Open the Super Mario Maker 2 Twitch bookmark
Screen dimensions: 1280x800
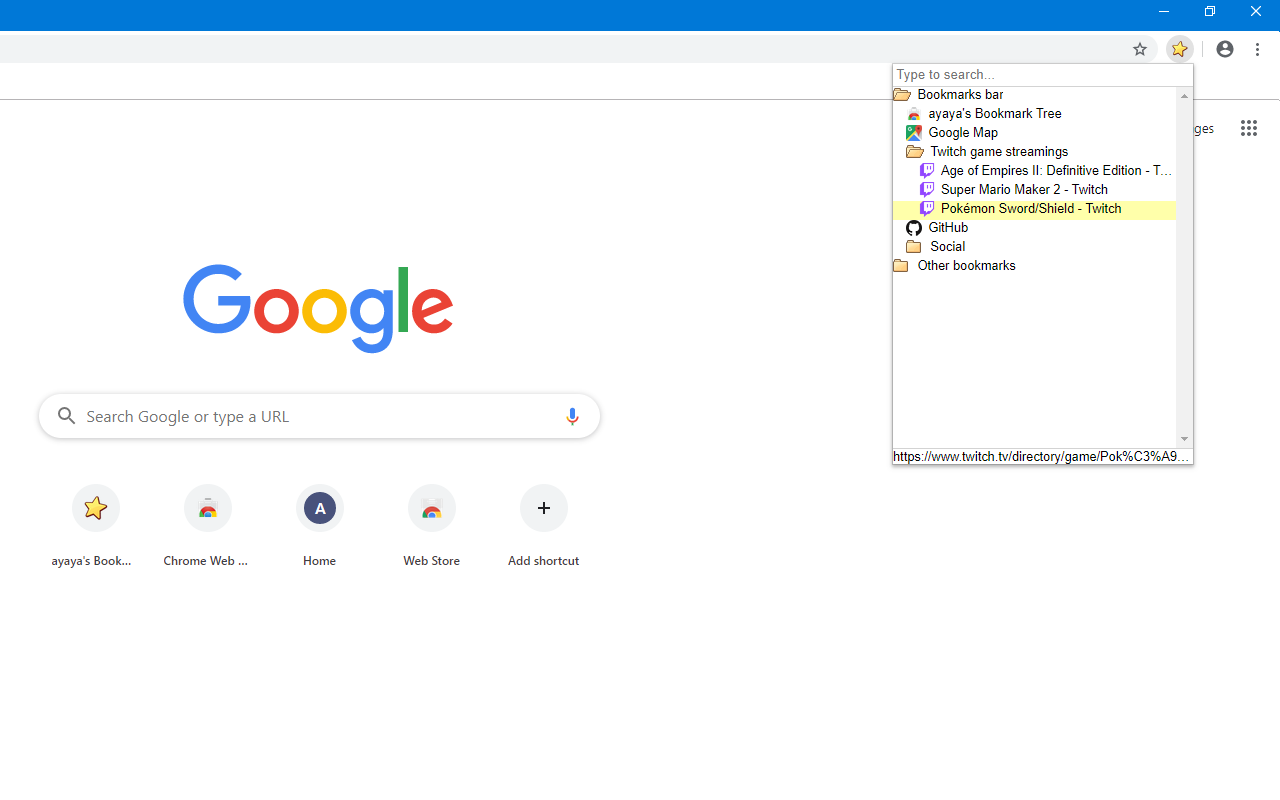1023,189
